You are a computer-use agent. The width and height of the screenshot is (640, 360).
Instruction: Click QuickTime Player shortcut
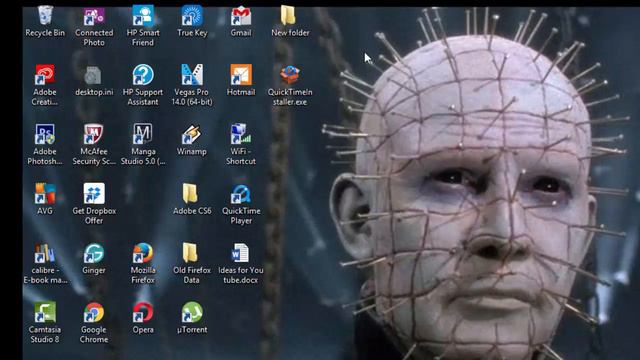click(x=241, y=193)
